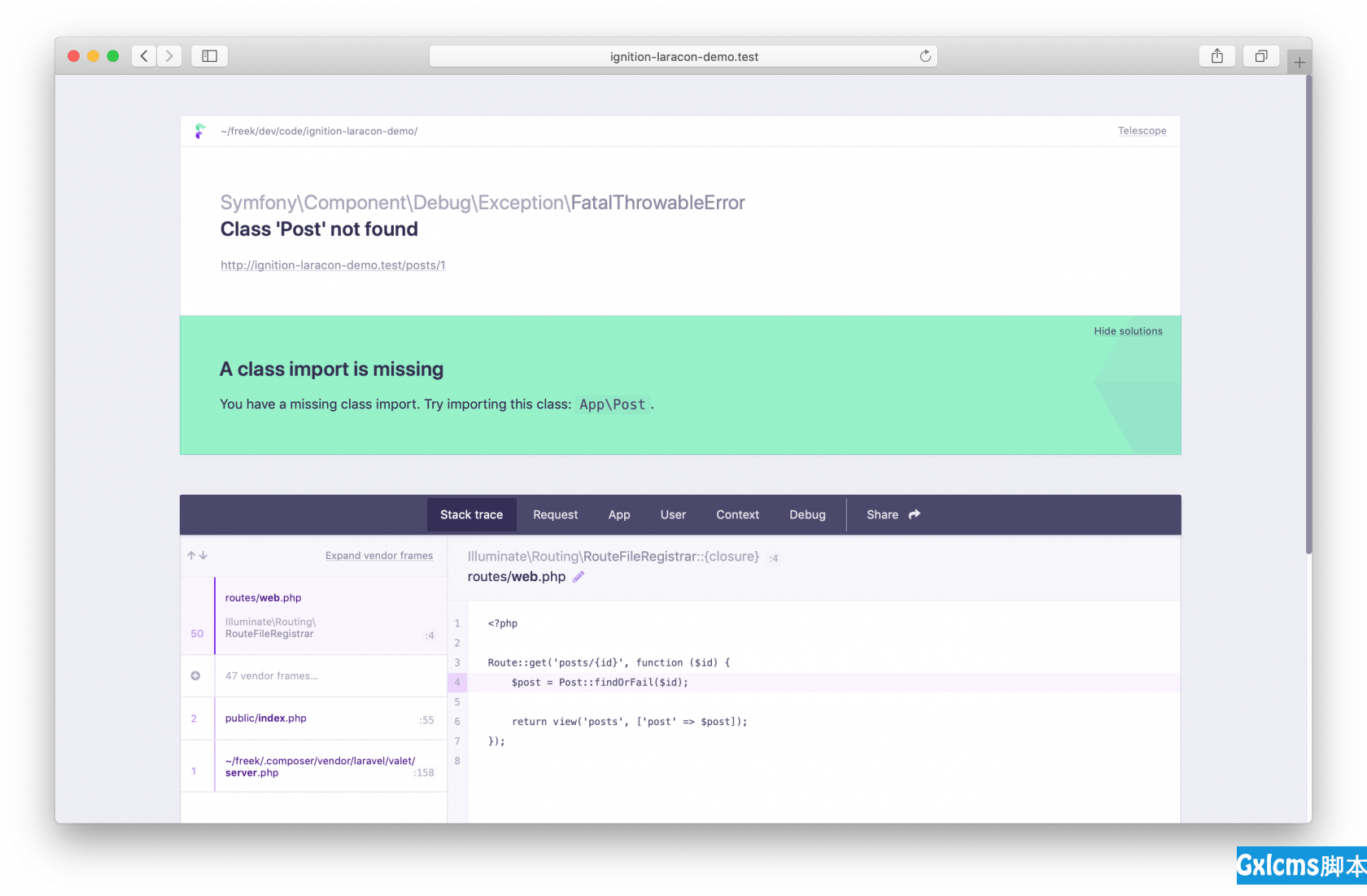Follow the posts/1 URL link
This screenshot has height=896, width=1367.
[333, 265]
